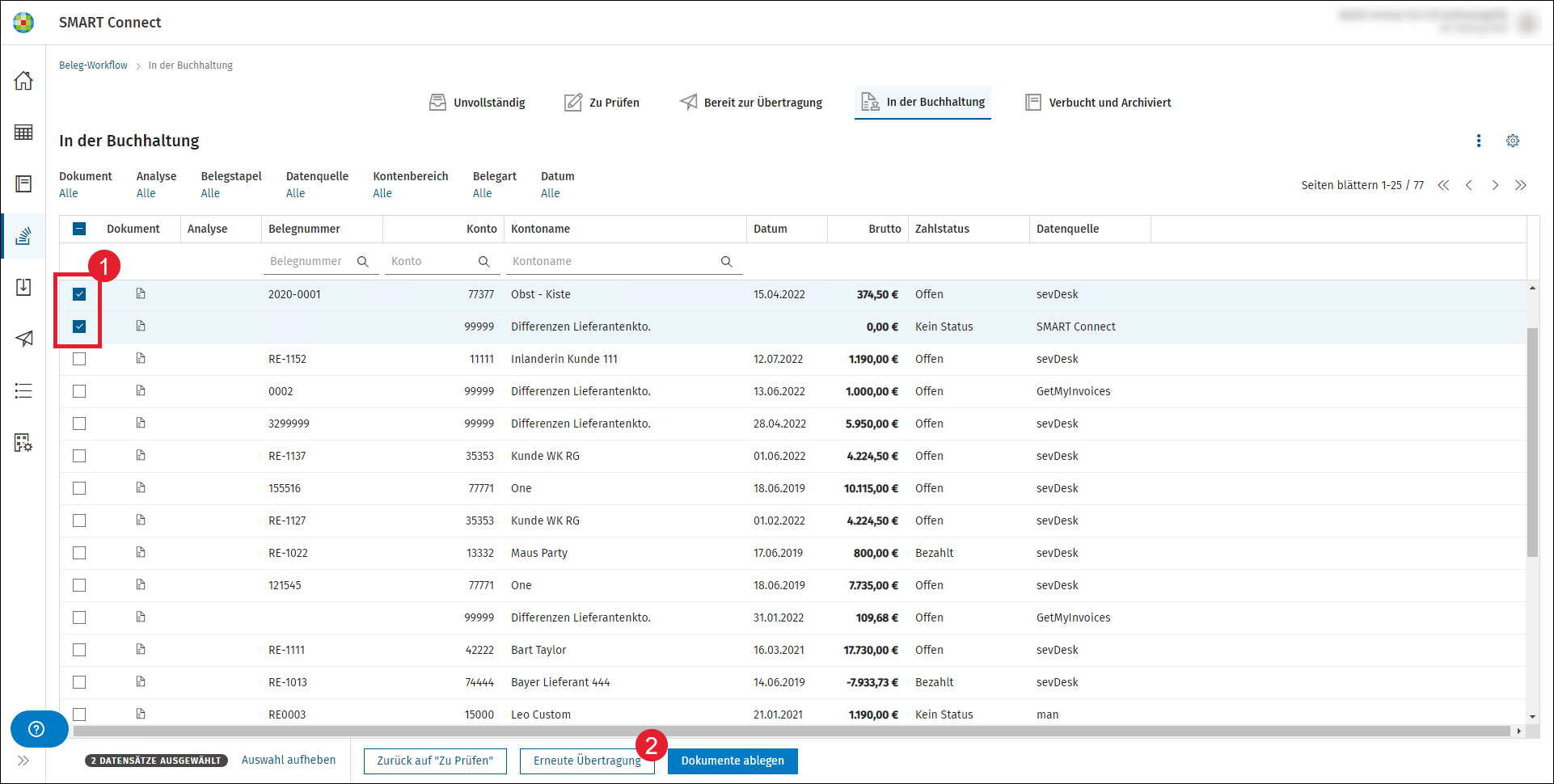The image size is (1554, 784).
Task: Click scroll-down arrow of table scrollbar
Action: tap(1532, 717)
